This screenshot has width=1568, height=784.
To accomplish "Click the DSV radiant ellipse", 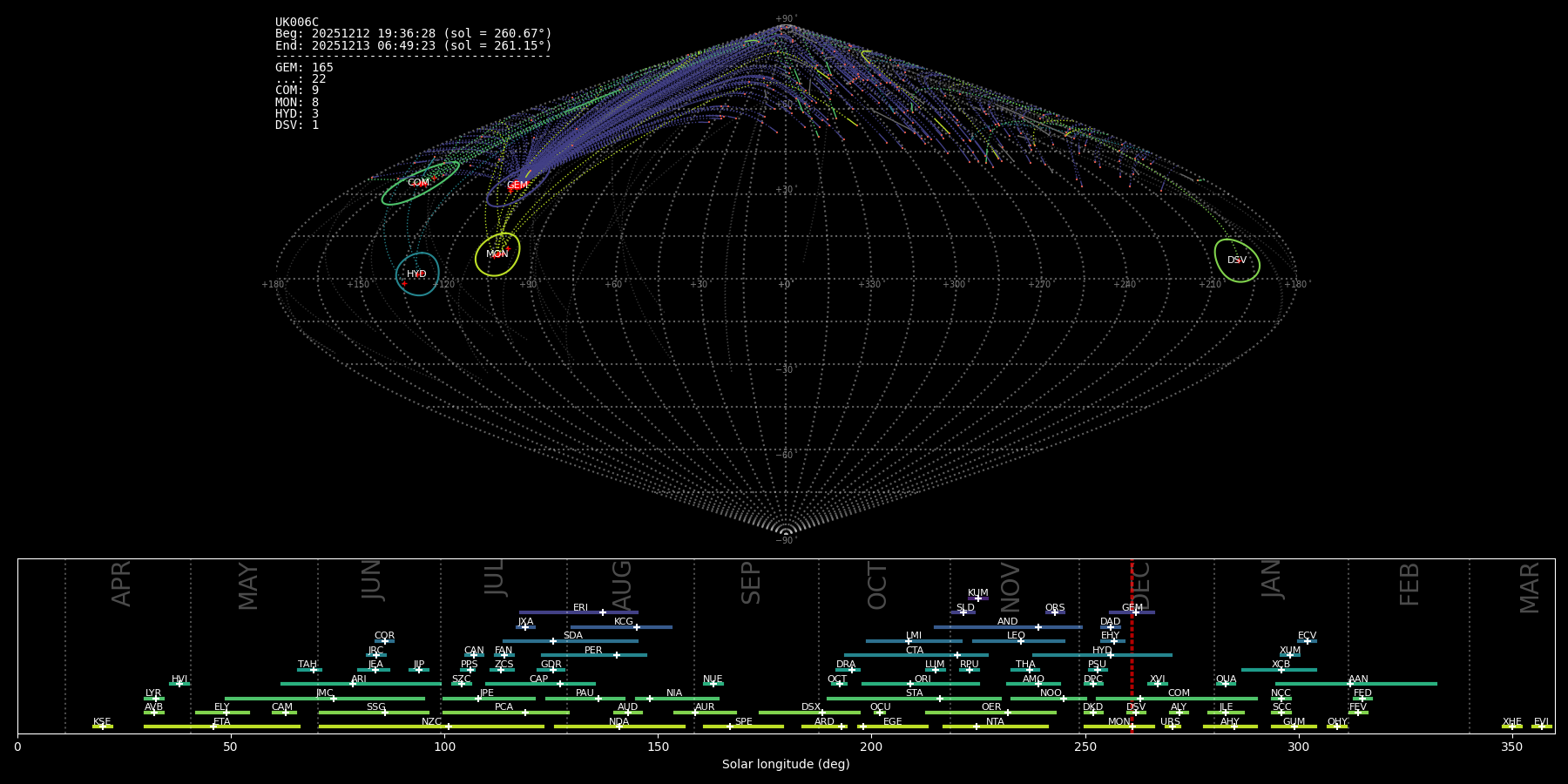I will point(1237,260).
